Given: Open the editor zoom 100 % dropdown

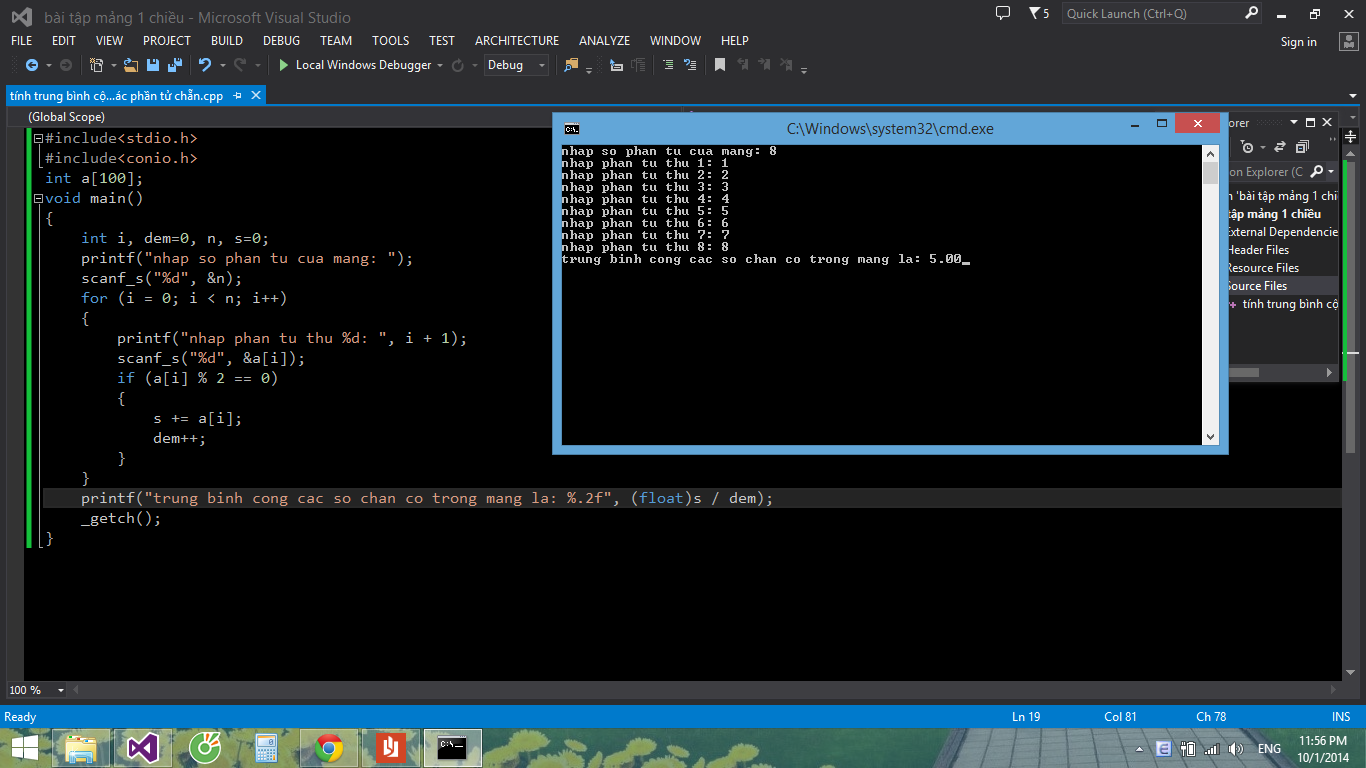Looking at the screenshot, I should click(x=61, y=690).
